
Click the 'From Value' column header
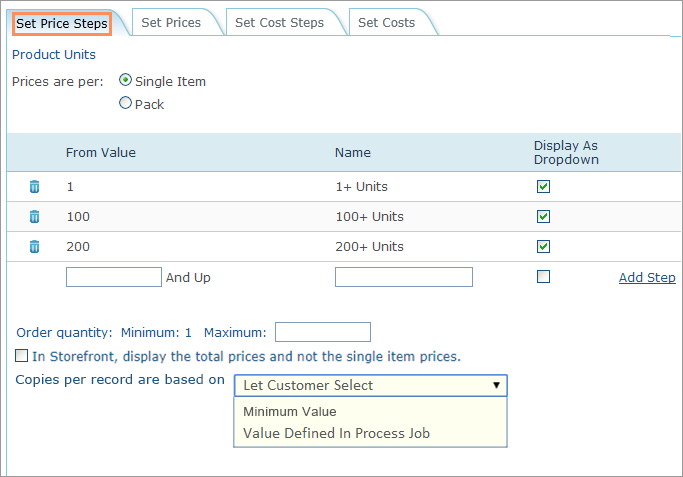(101, 152)
